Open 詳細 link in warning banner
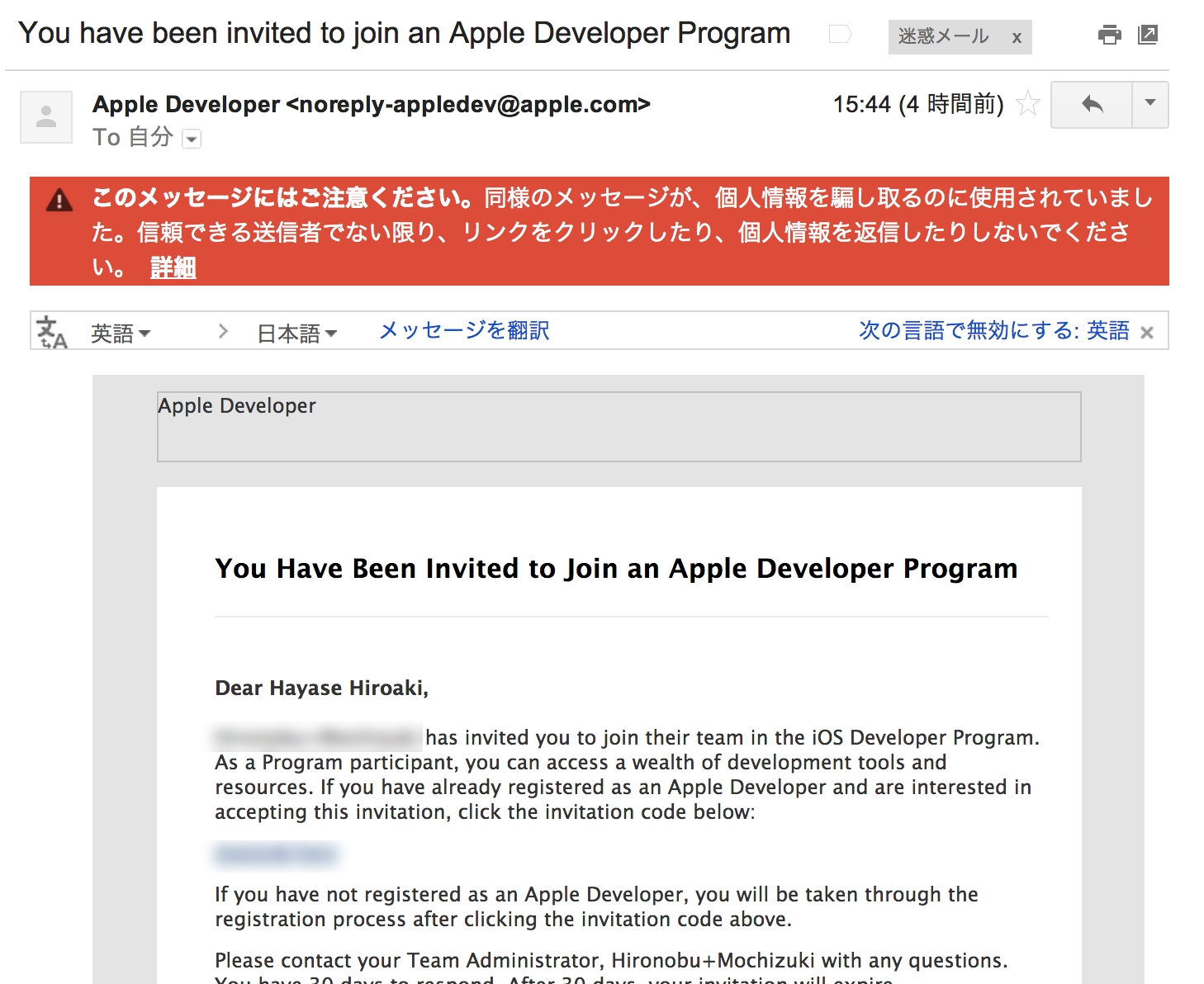This screenshot has height=984, width=1204. tap(173, 267)
